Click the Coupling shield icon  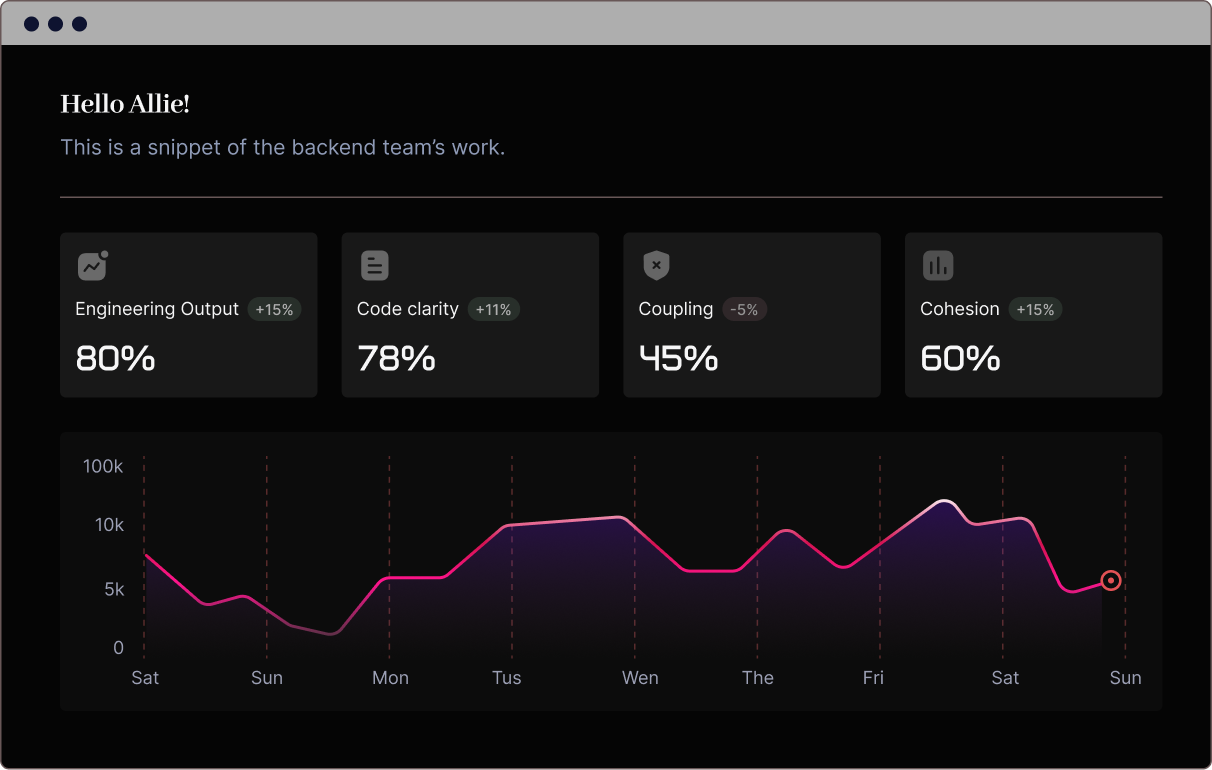[x=656, y=265]
